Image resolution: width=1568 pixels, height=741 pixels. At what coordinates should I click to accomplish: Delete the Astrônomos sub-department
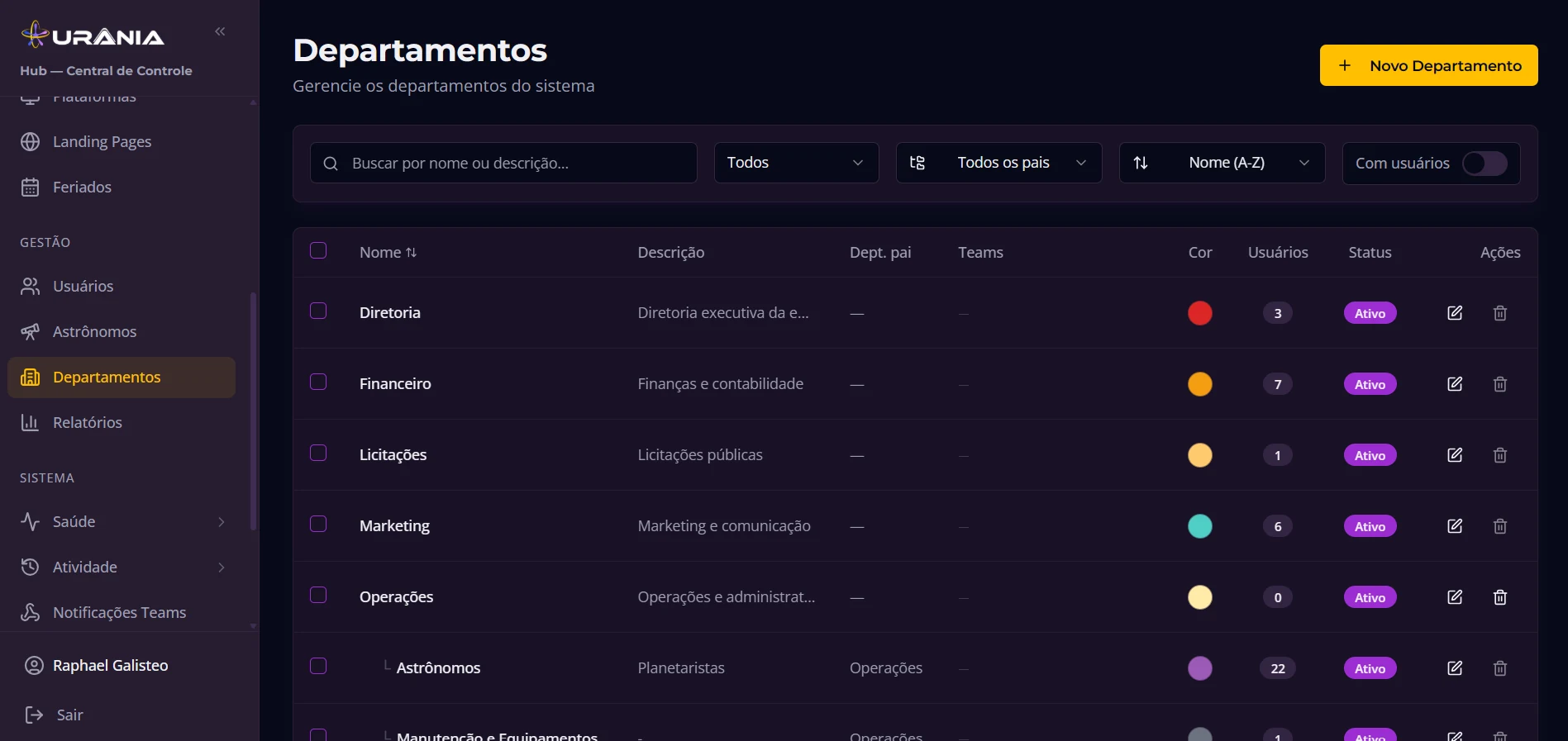[x=1500, y=668]
